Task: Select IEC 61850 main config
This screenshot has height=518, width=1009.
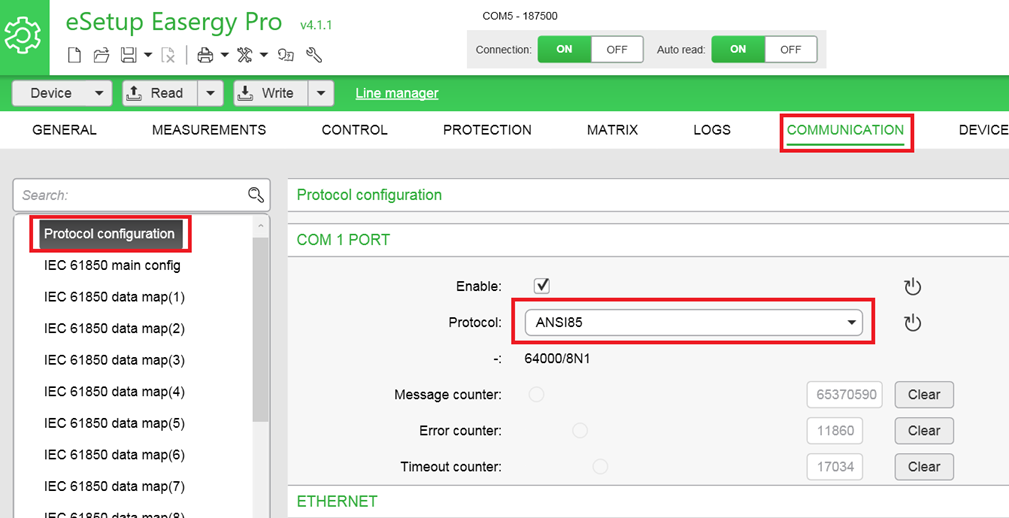Action: click(x=112, y=266)
